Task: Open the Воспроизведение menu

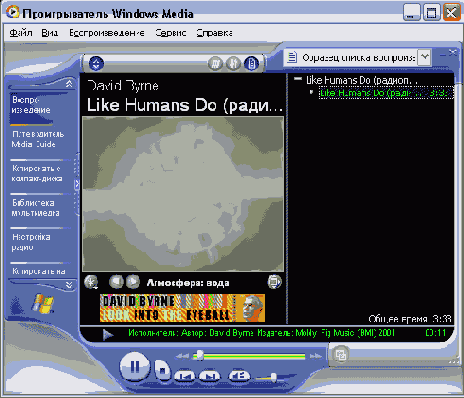Action: pyautogui.click(x=107, y=33)
